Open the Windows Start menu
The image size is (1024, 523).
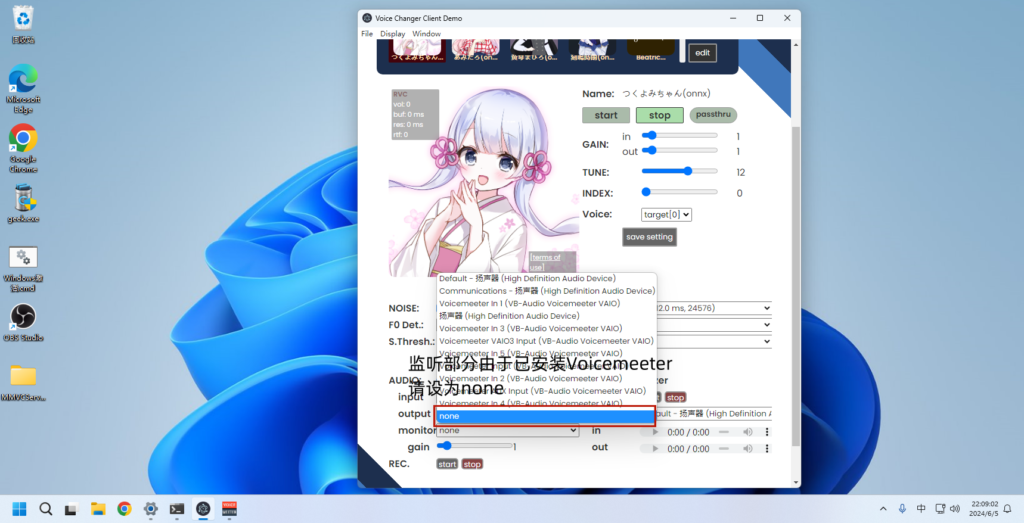pos(20,509)
